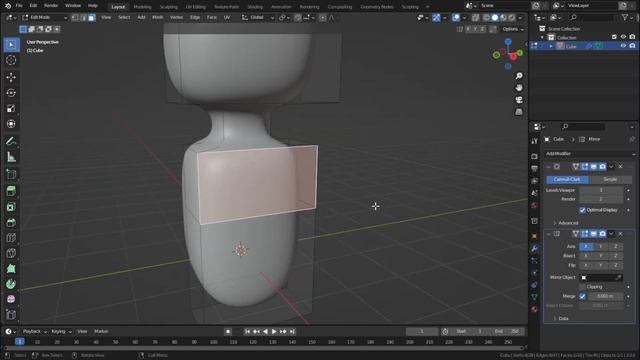Select the Rotate tool in the toolbar

point(11,93)
